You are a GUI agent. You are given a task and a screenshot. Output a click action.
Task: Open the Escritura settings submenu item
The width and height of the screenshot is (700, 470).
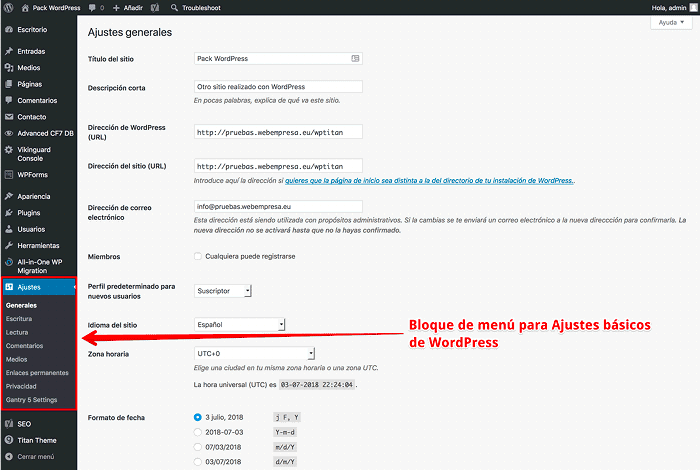19,319
